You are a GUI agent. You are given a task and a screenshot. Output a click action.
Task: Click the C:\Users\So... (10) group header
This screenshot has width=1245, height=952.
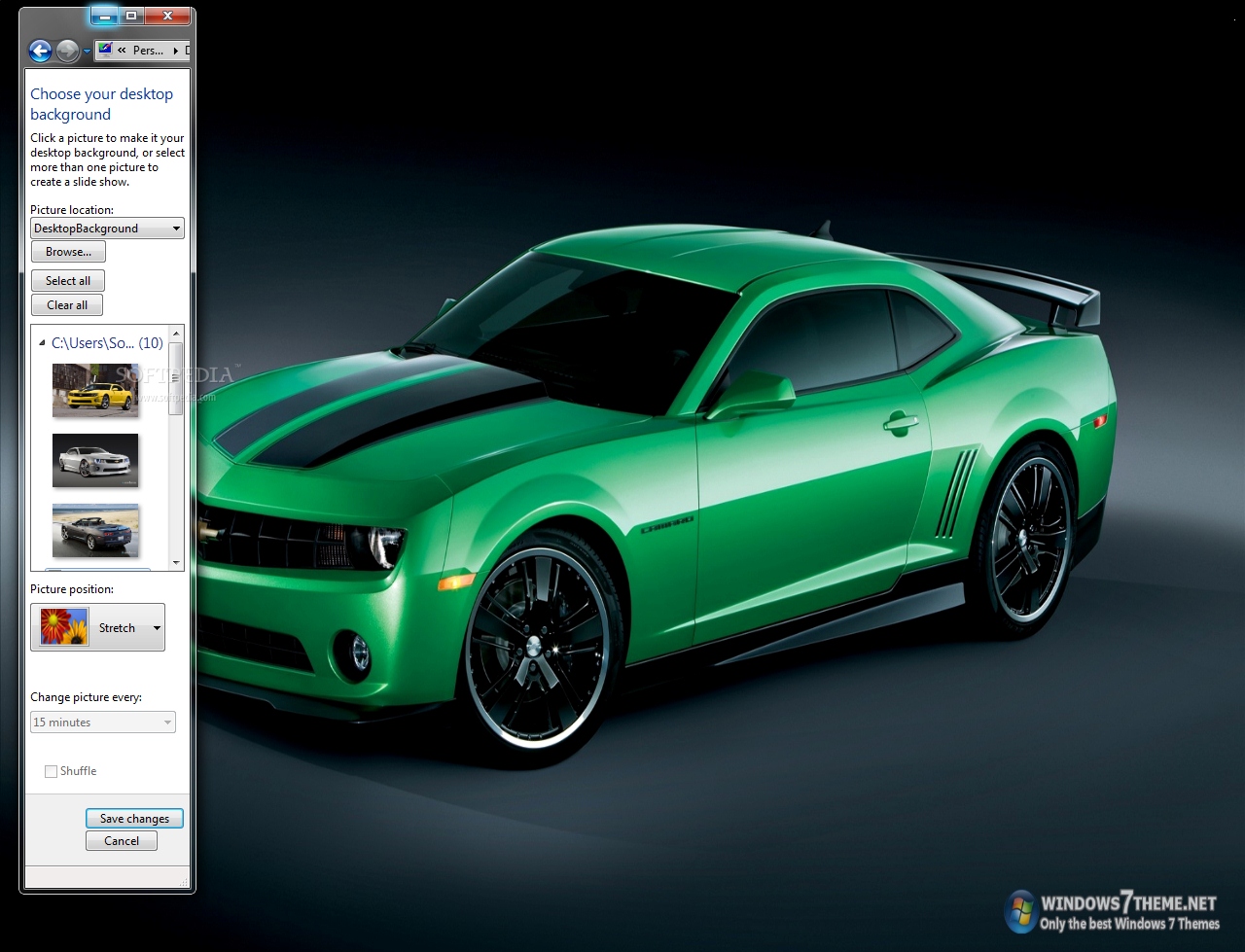(107, 343)
